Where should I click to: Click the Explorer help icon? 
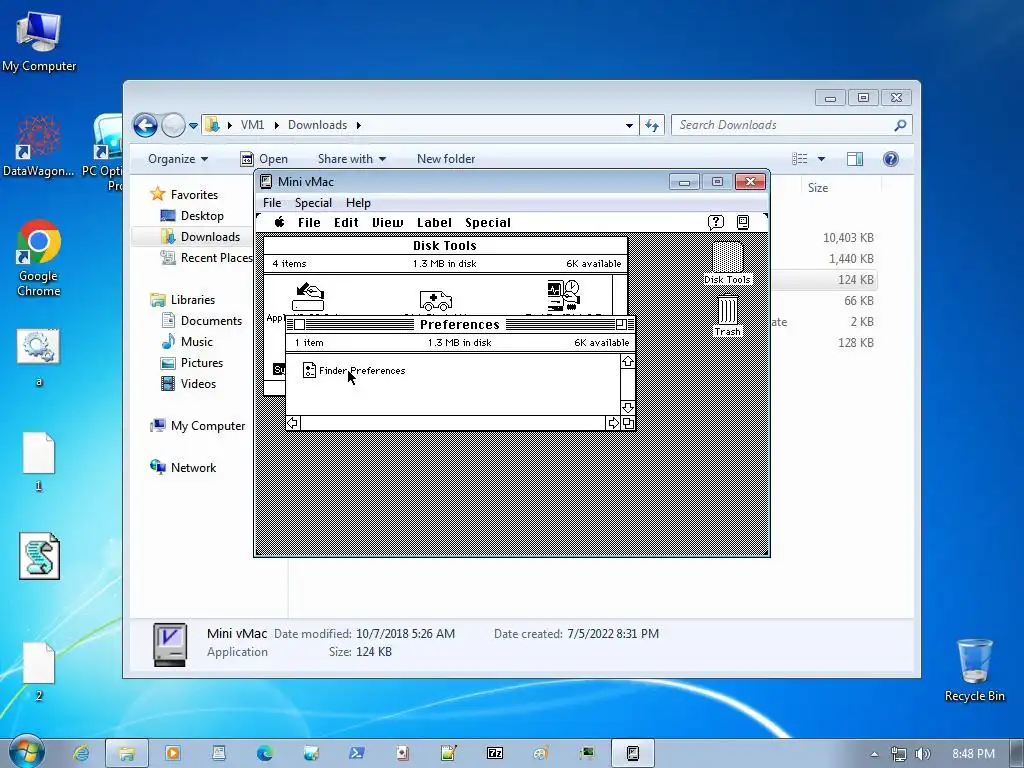[891, 159]
